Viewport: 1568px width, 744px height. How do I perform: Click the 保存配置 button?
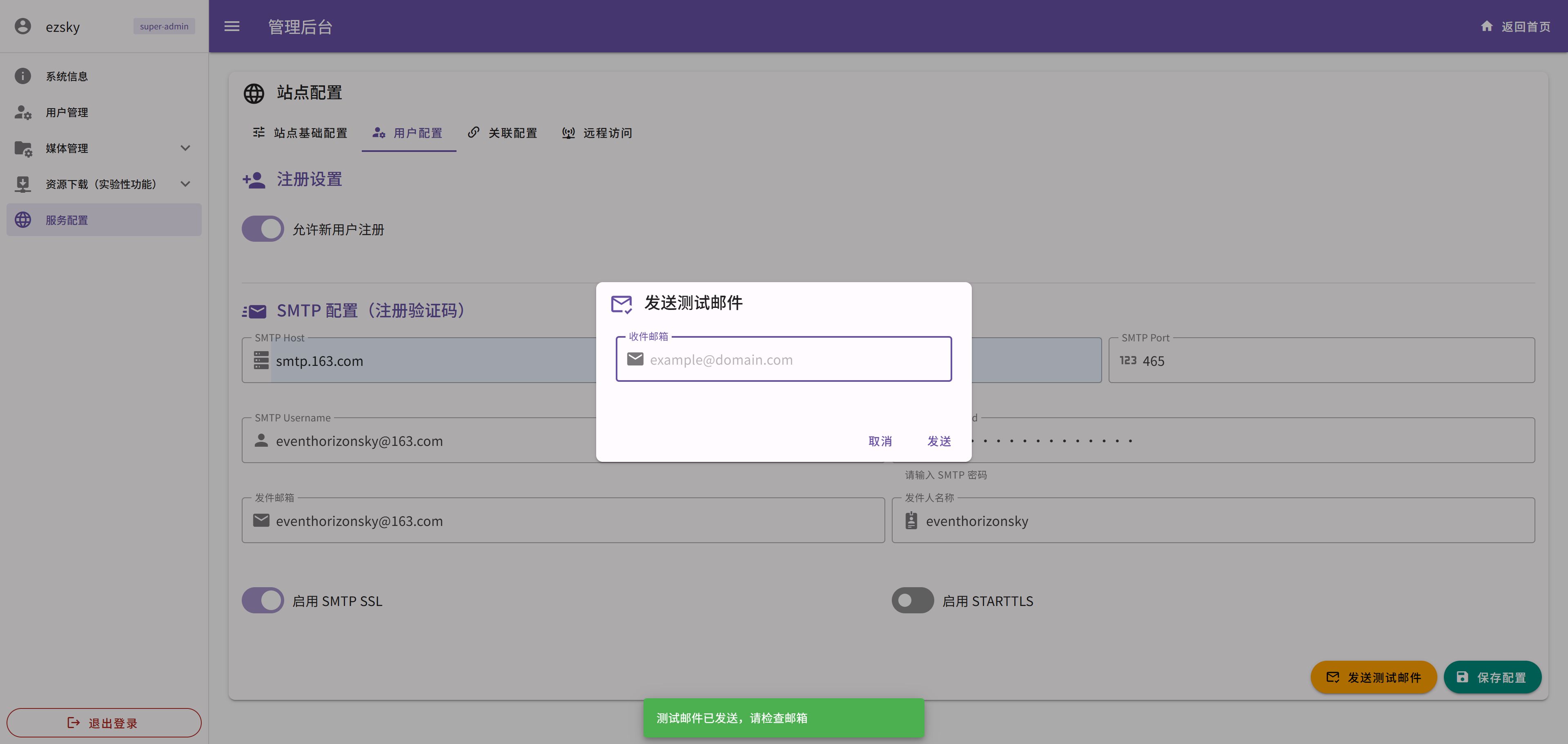point(1492,677)
